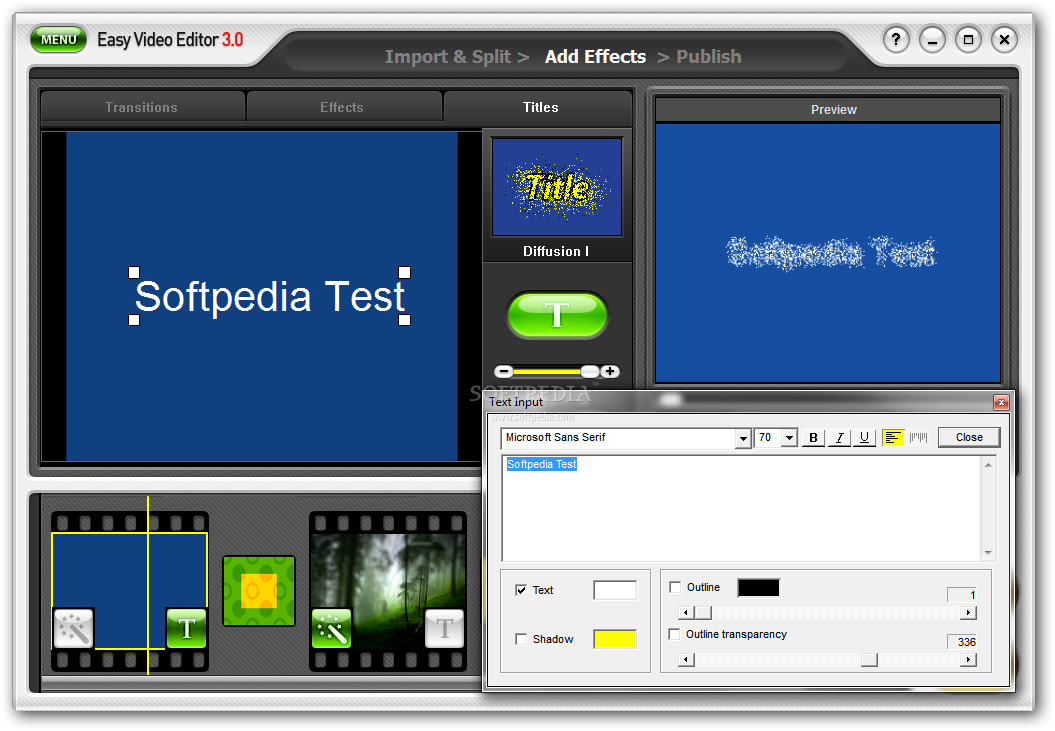
Task: Select the left text alignment icon
Action: click(x=892, y=438)
